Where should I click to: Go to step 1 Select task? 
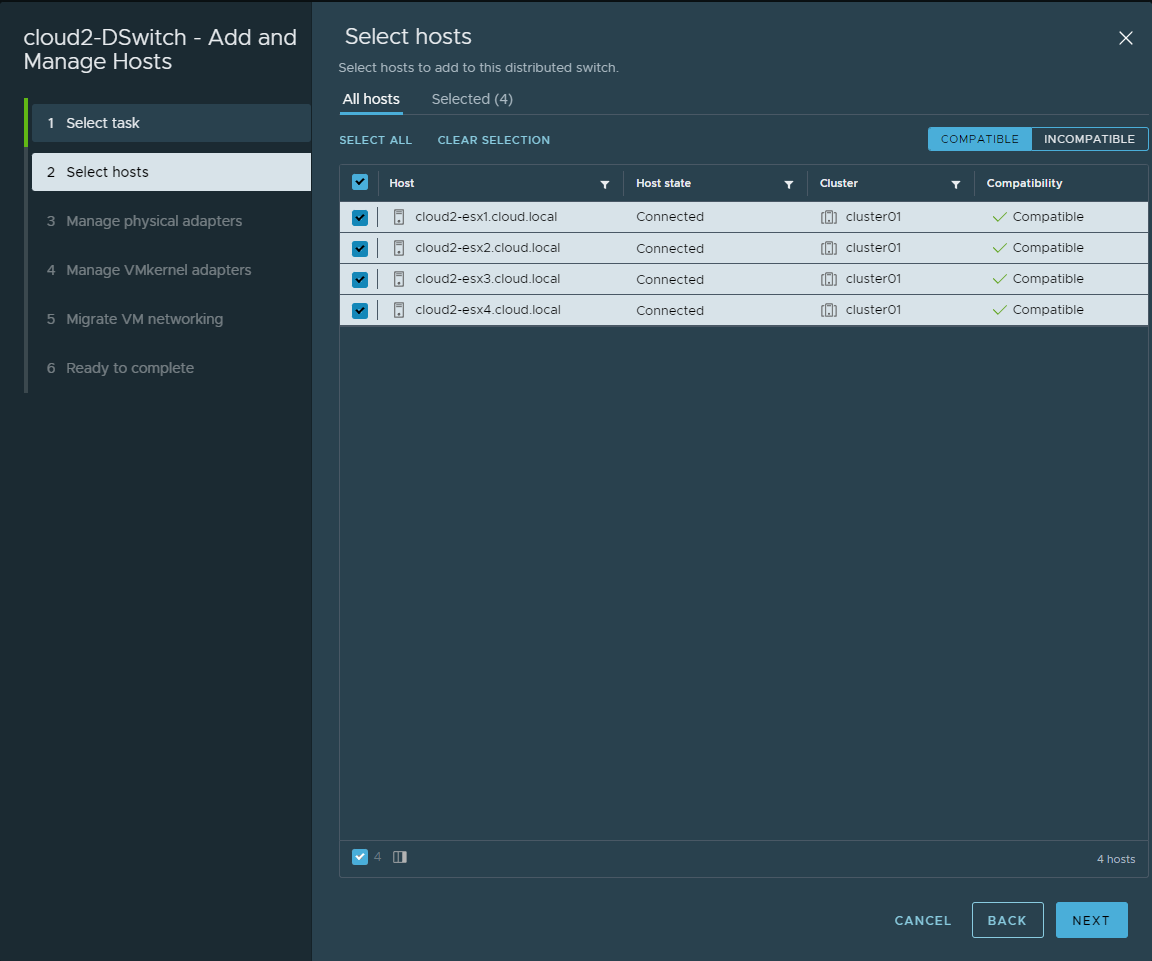pos(171,123)
